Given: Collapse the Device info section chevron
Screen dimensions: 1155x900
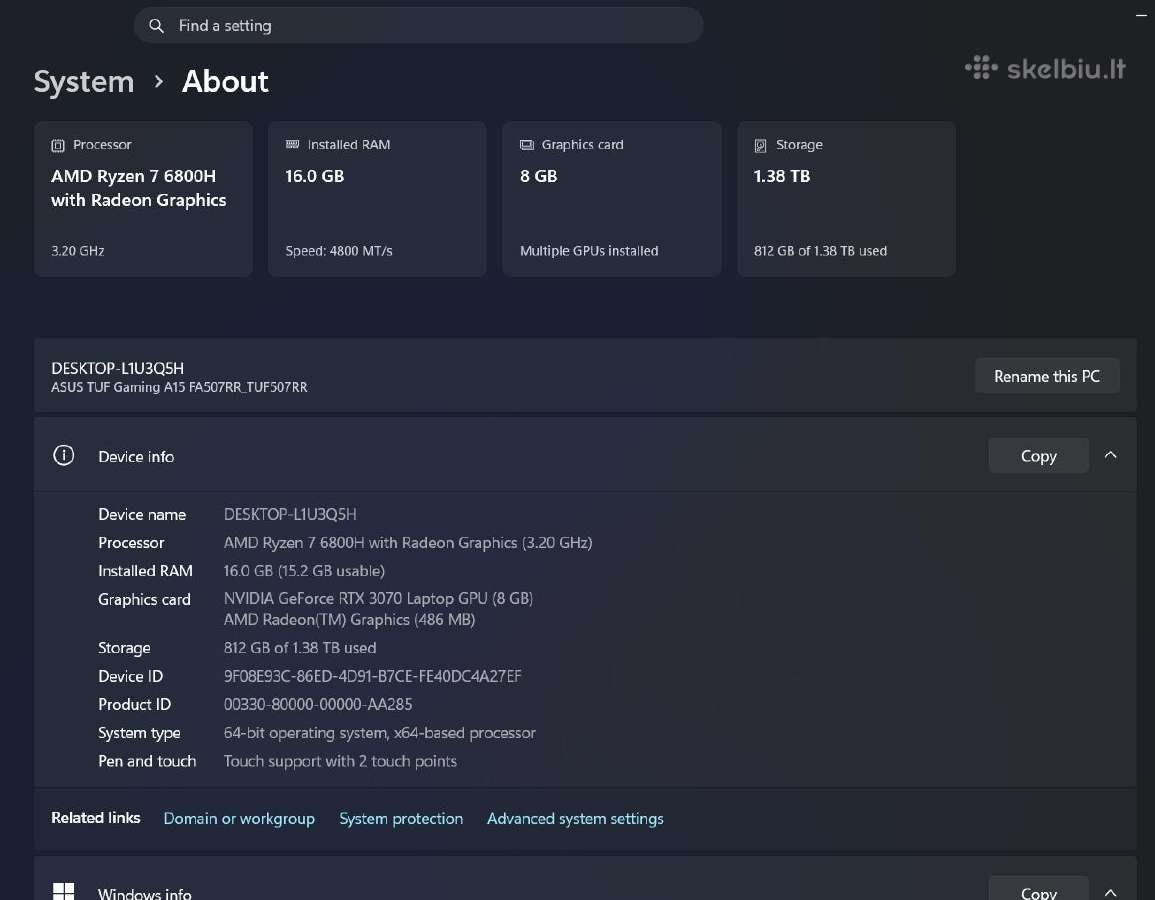Looking at the screenshot, I should (1110, 455).
